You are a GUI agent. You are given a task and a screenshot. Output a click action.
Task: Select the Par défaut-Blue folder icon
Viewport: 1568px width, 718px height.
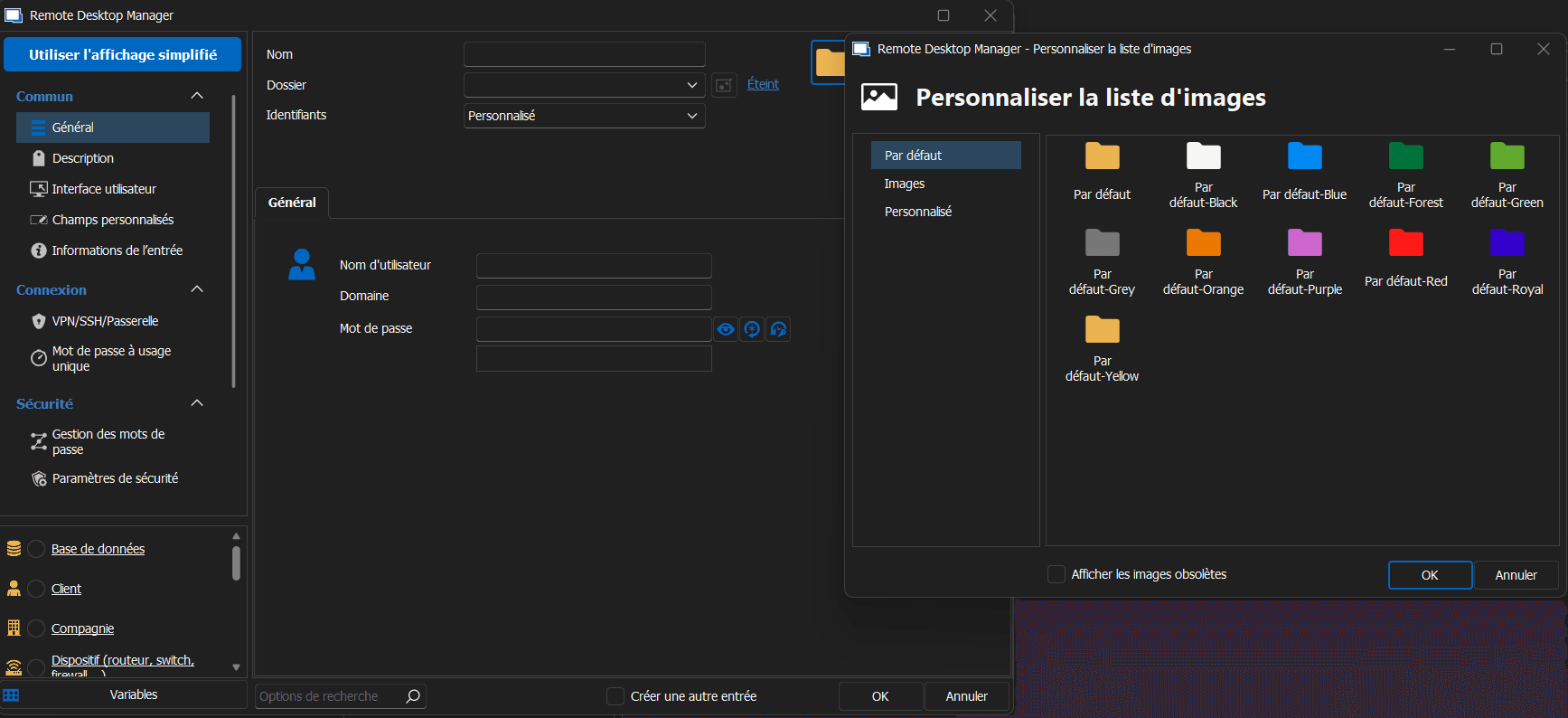1304,157
